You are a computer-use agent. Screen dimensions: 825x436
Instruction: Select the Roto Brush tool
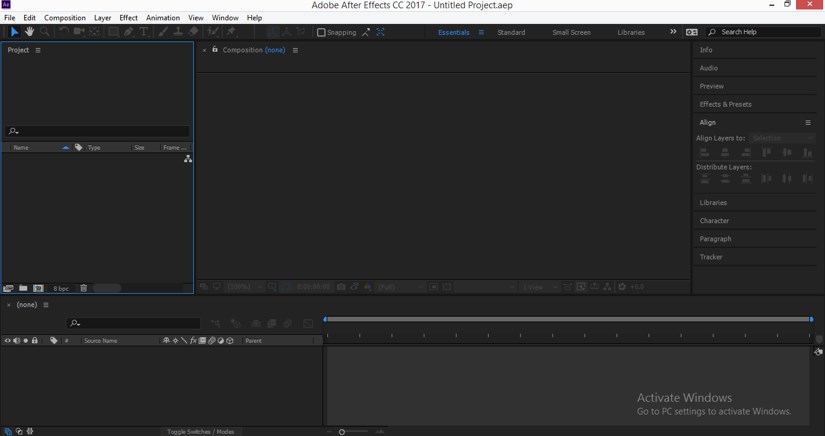214,32
